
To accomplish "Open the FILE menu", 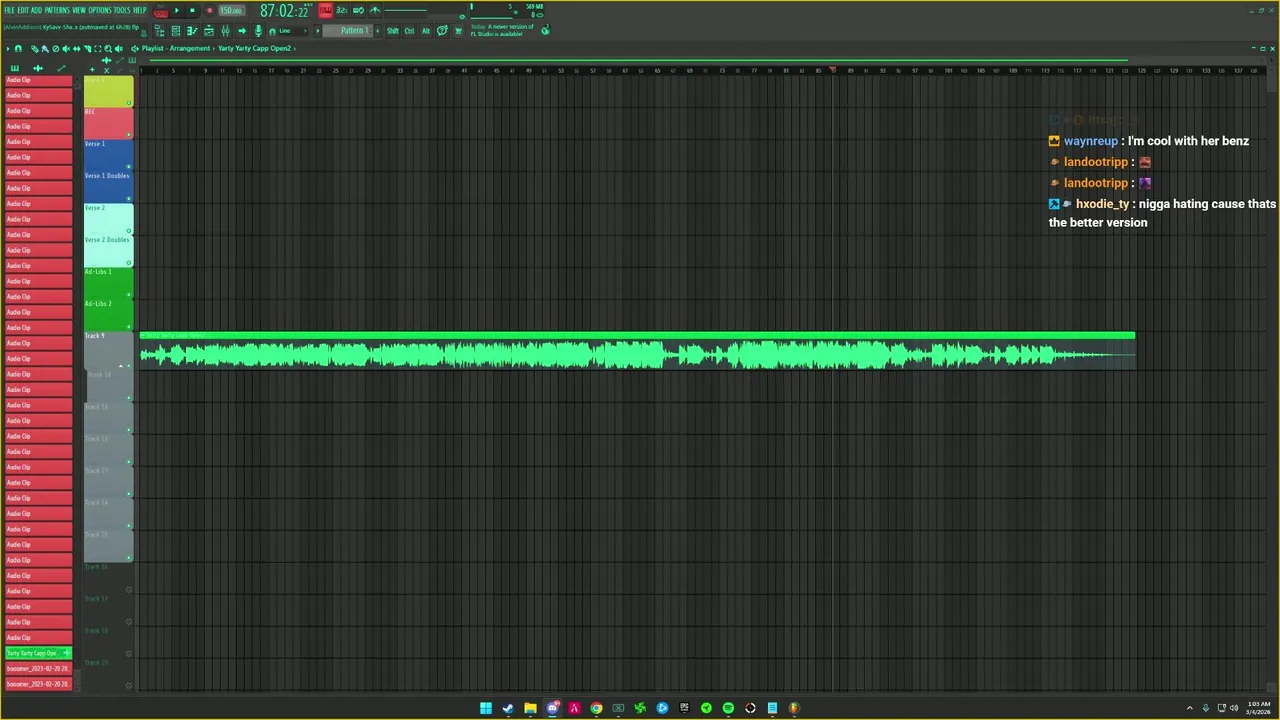I will (9, 10).
